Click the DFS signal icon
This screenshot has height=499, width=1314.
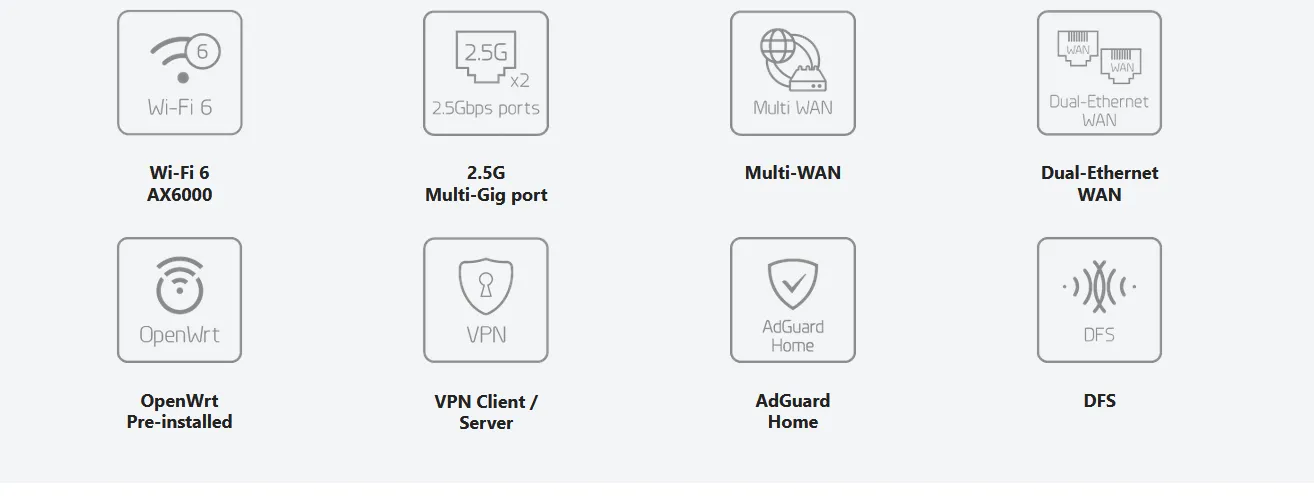click(1099, 300)
